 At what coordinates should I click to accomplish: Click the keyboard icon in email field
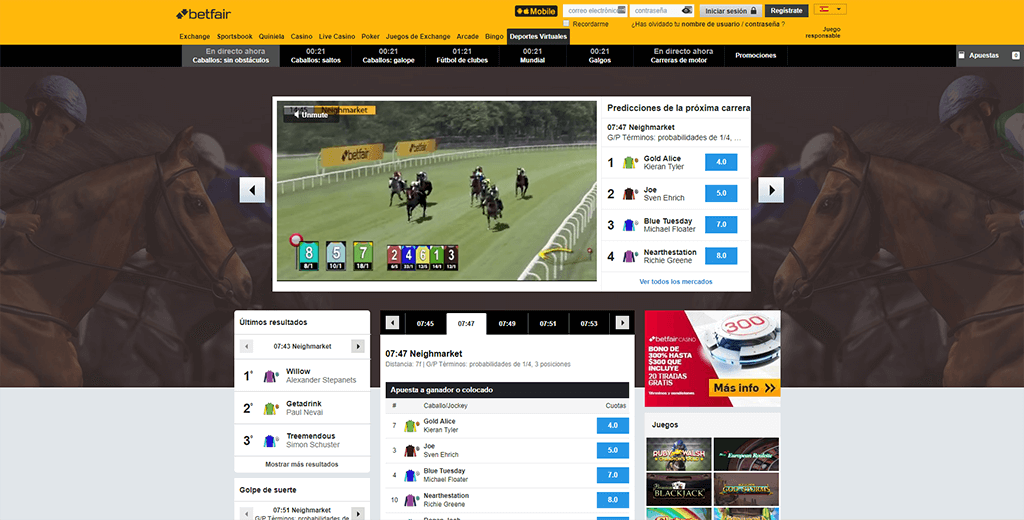coord(622,10)
